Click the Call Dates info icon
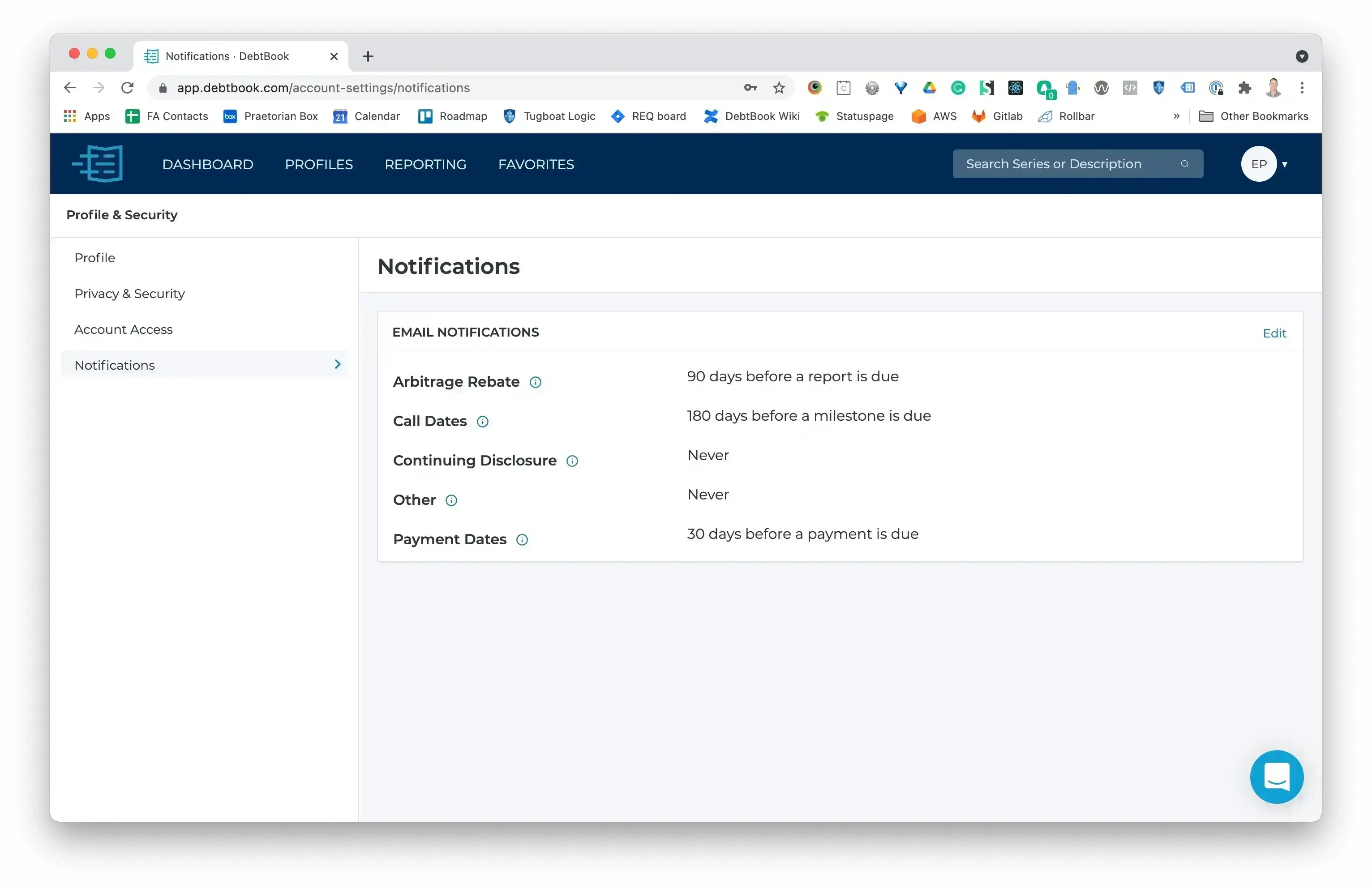1372x888 pixels. click(483, 422)
